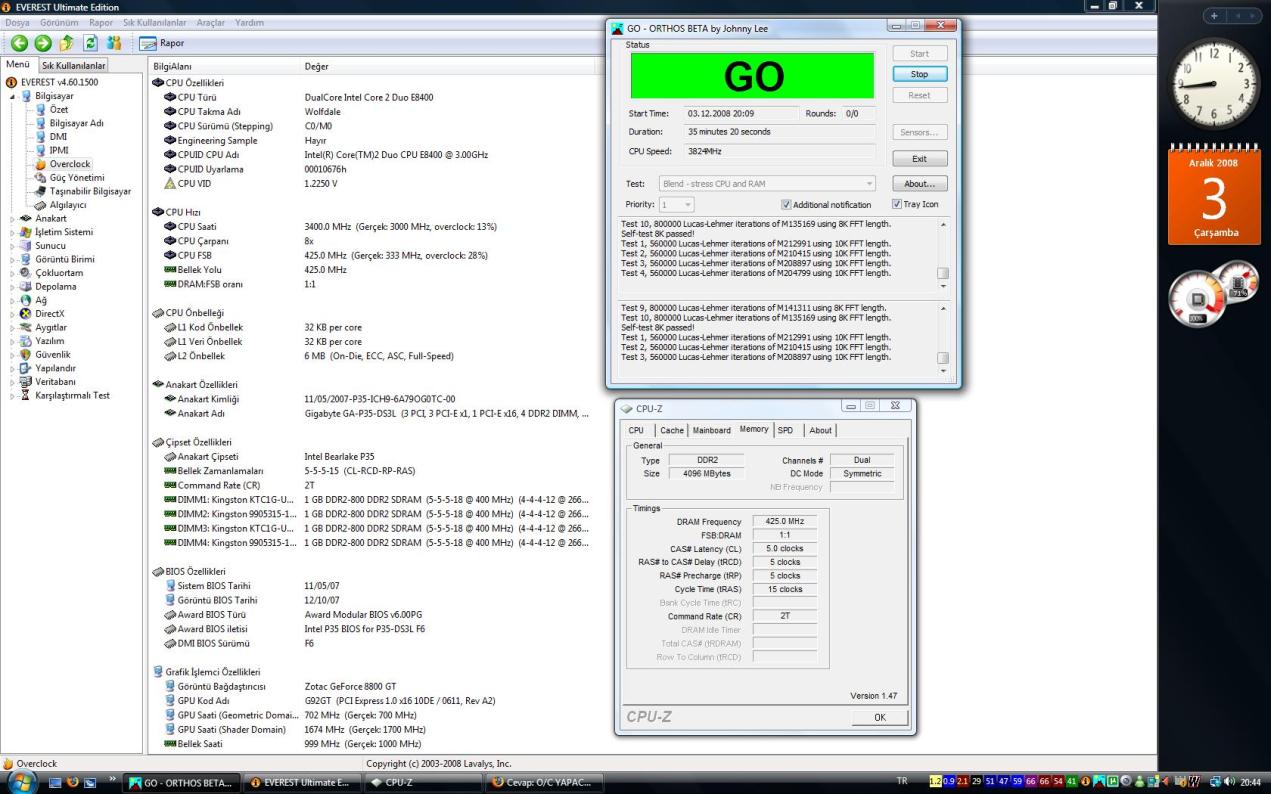Refresh the EVEREST page with the refresh icon

click(x=89, y=43)
